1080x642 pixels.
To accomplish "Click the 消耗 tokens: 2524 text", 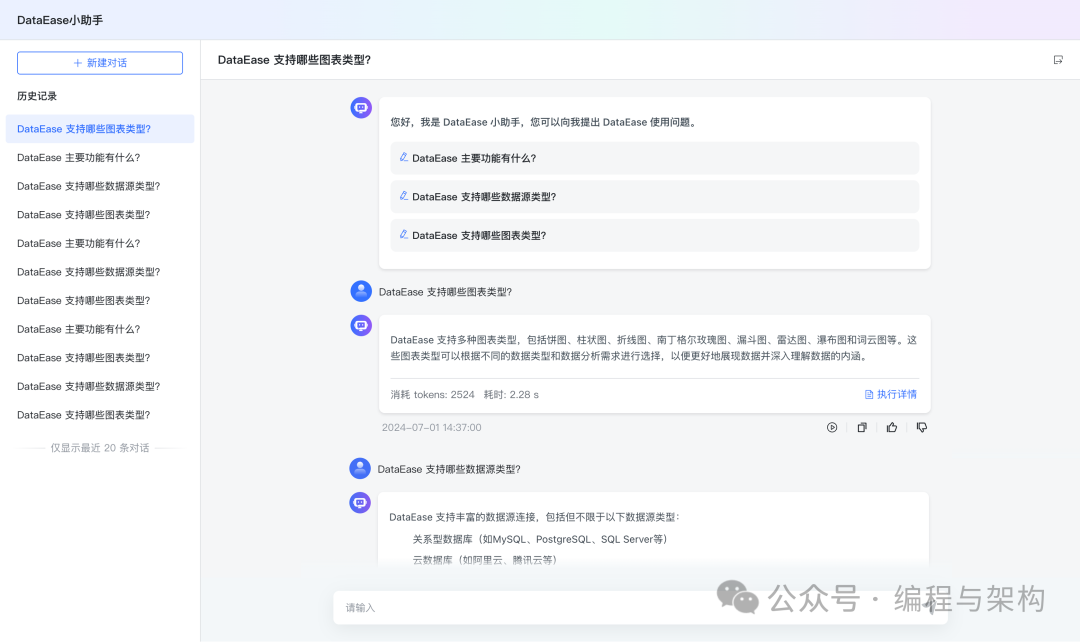I will tap(433, 395).
